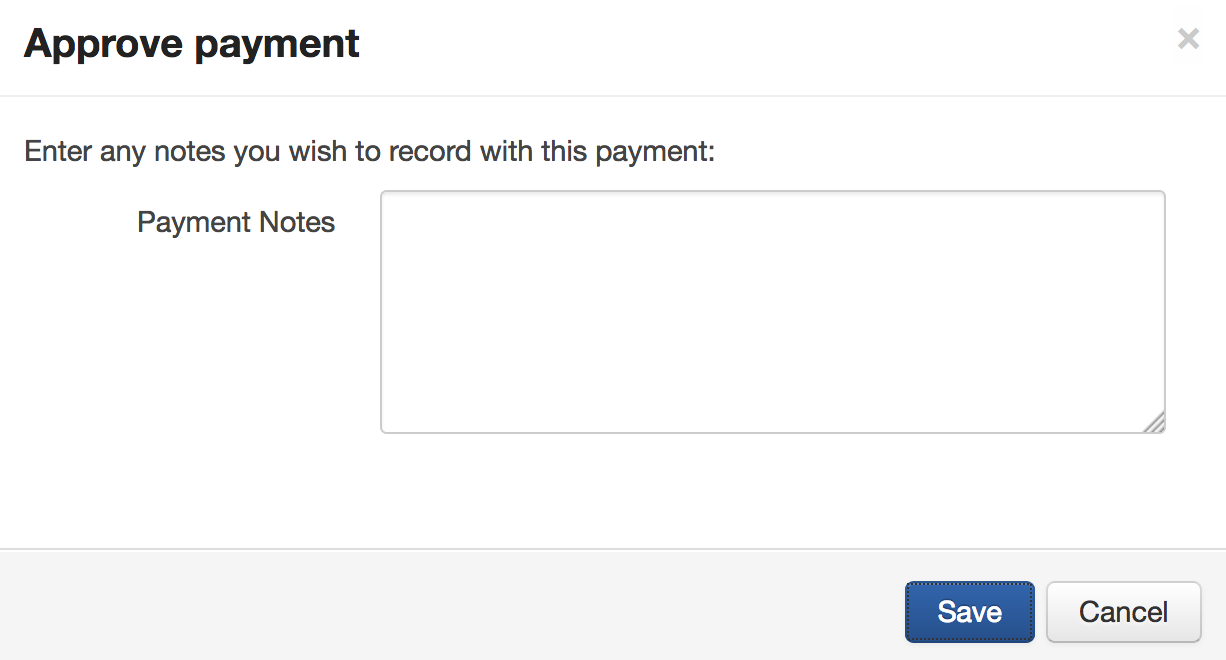The height and width of the screenshot is (660, 1226).
Task: Click the Save button
Action: click(969, 612)
